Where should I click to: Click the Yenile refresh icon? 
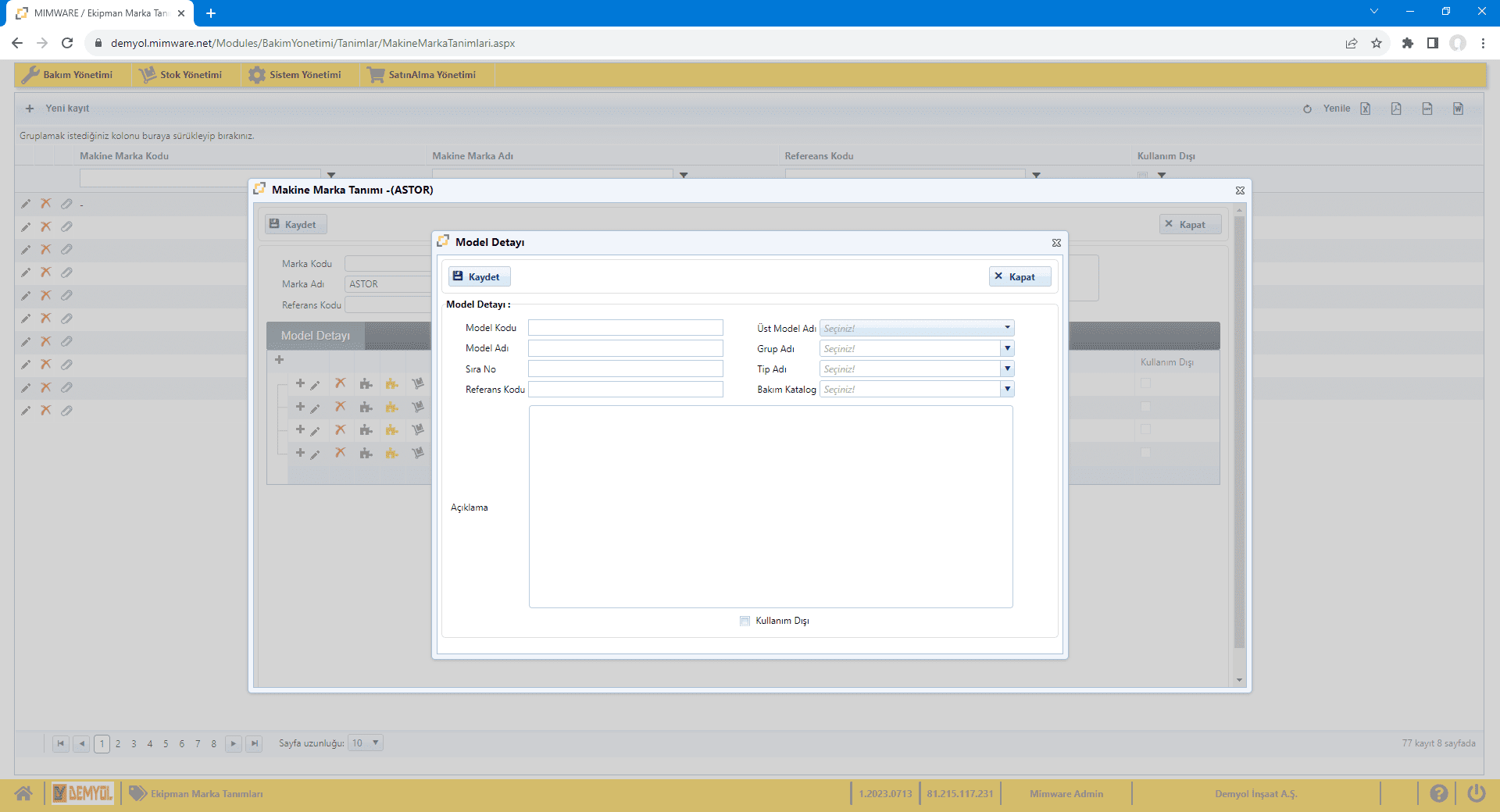tap(1307, 109)
